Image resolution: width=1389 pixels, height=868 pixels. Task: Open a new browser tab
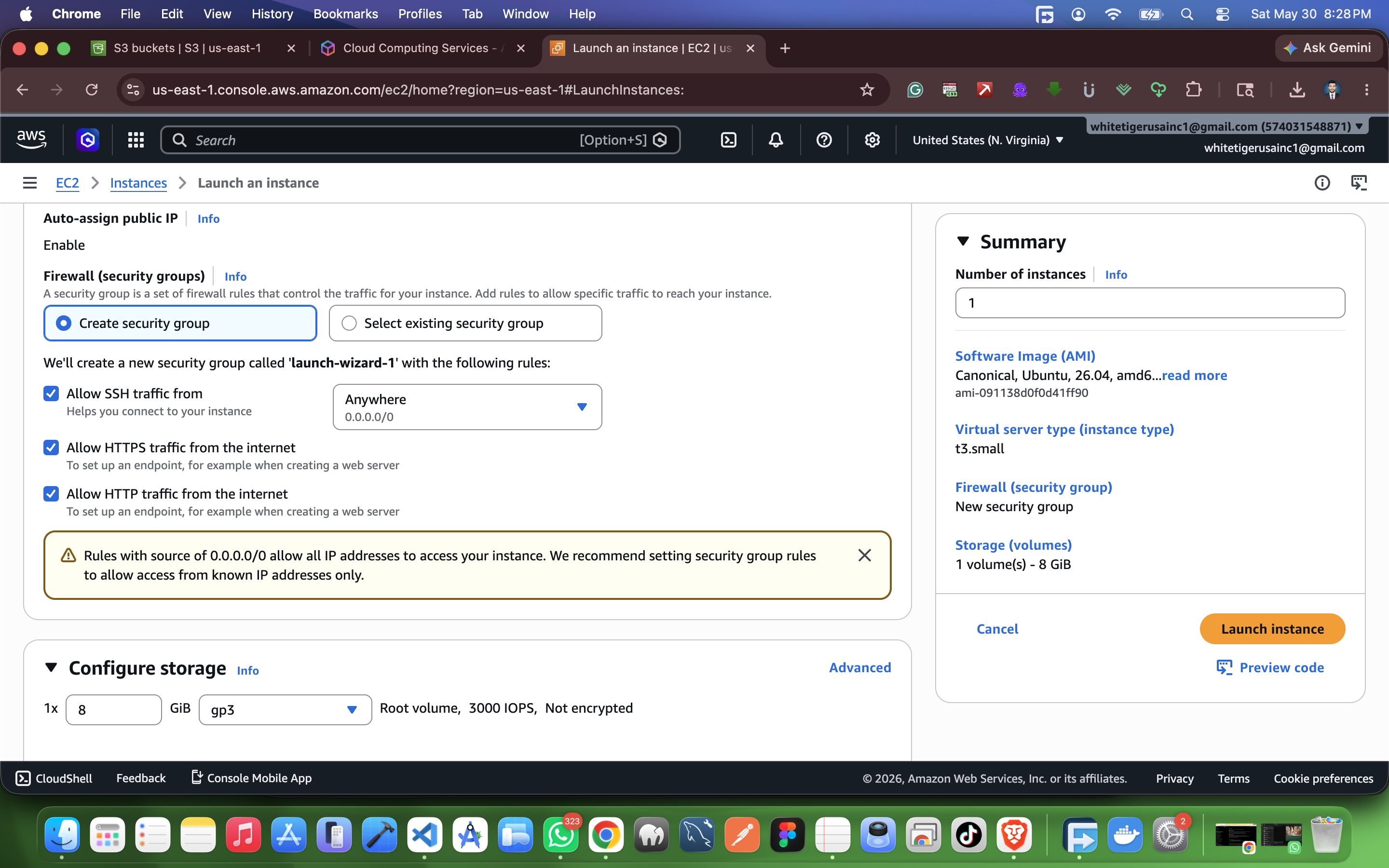pos(785,48)
